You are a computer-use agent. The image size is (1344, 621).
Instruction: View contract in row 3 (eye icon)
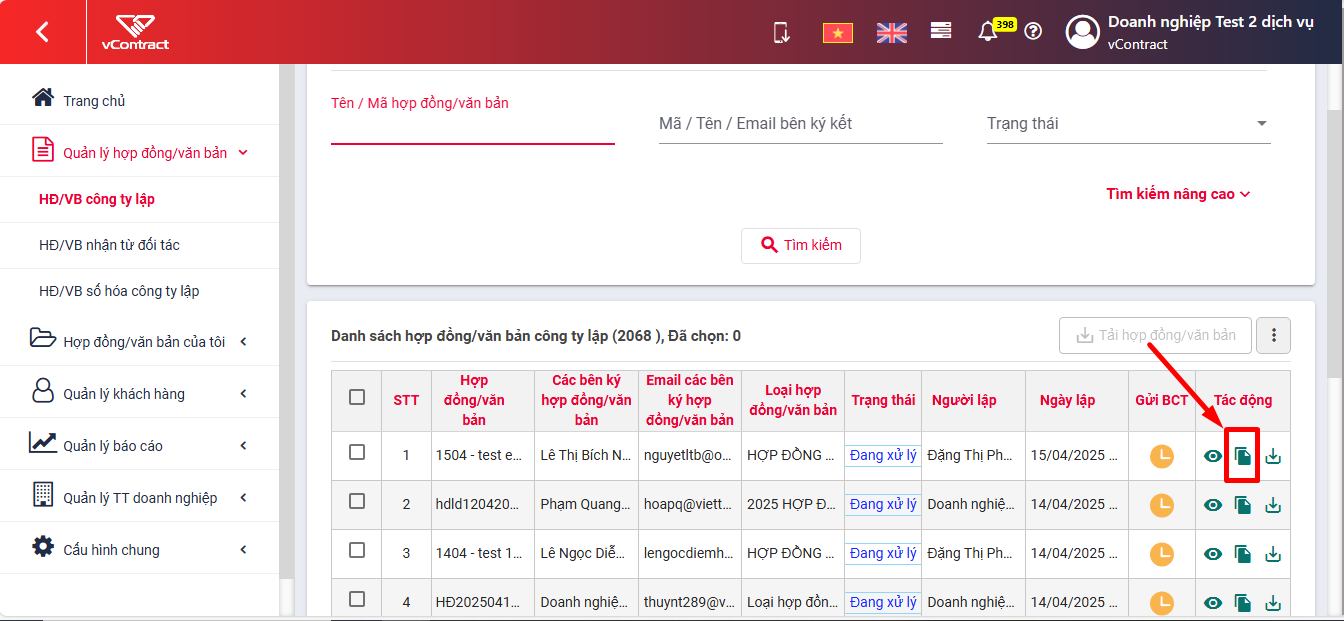[x=1213, y=553]
